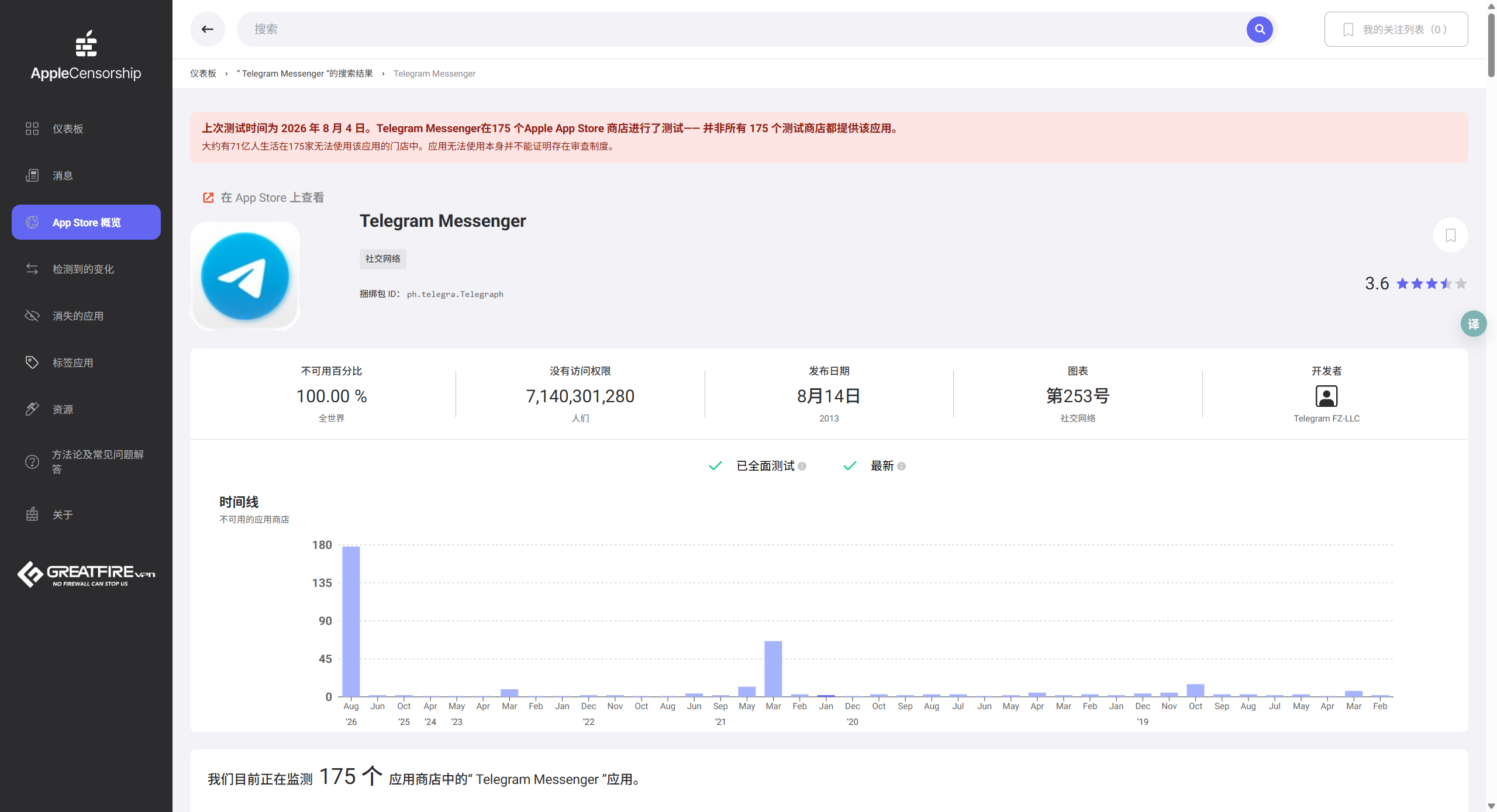Click the 7,140,301,280 no-access population value
Image resolution: width=1497 pixels, height=812 pixels.
point(580,396)
